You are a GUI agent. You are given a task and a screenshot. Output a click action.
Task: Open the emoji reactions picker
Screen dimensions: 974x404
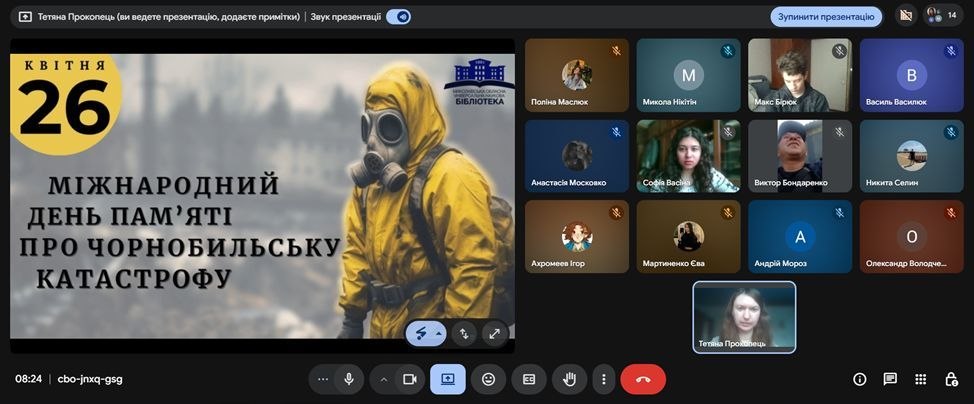[x=488, y=379]
